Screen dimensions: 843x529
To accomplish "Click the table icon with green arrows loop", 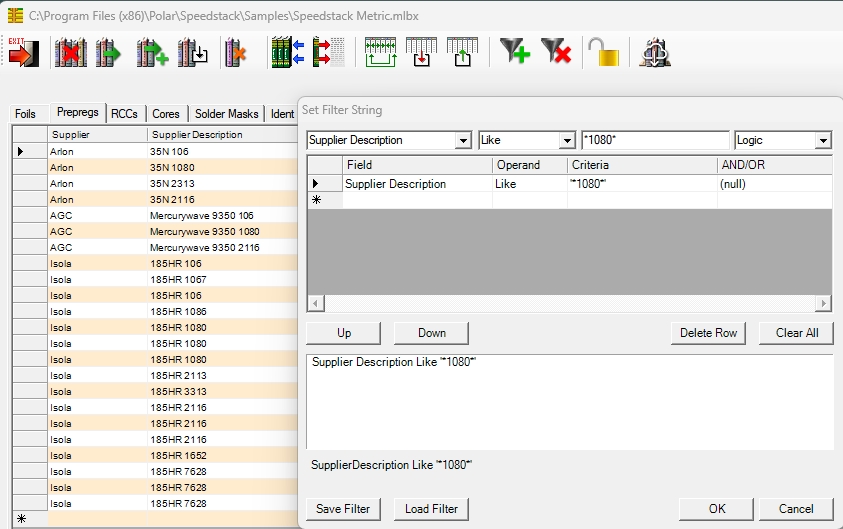I will tap(381, 52).
